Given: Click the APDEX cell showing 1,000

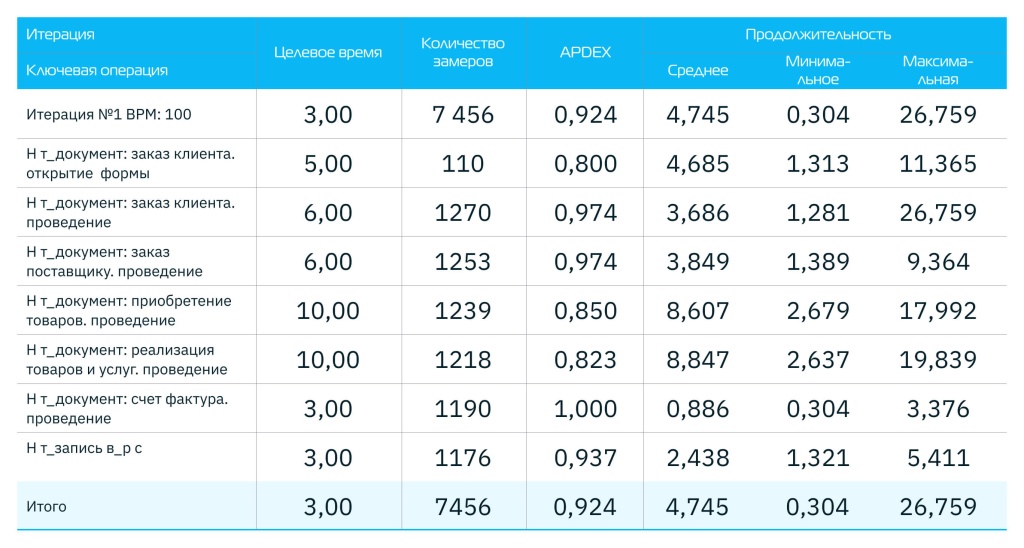Looking at the screenshot, I should click(585, 408).
